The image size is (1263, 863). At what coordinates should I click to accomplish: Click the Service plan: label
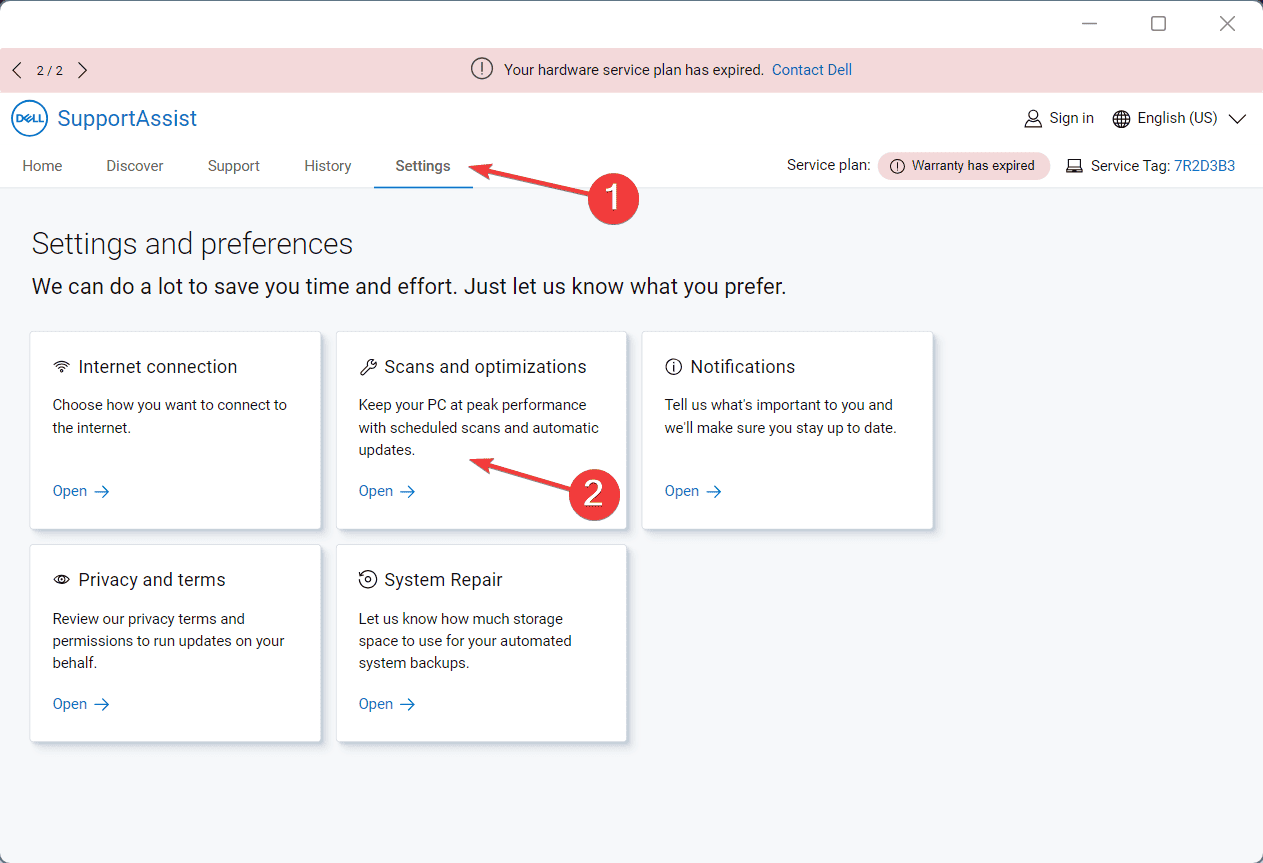[829, 166]
